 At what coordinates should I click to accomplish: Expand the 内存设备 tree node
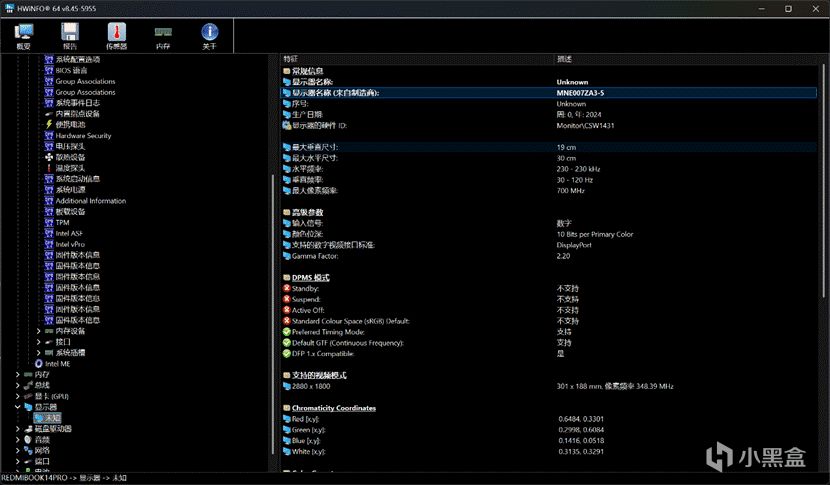point(39,331)
